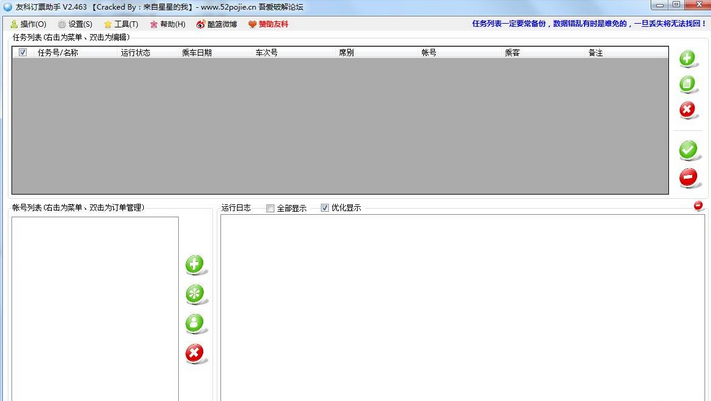Open the 帮助(H) menu
The image size is (711, 401).
pos(168,24)
